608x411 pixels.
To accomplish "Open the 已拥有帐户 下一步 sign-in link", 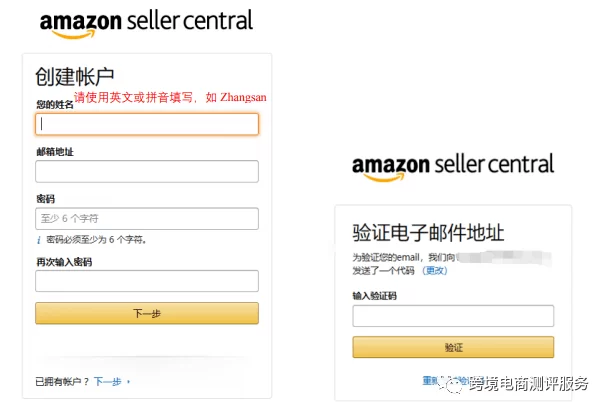I will point(107,382).
